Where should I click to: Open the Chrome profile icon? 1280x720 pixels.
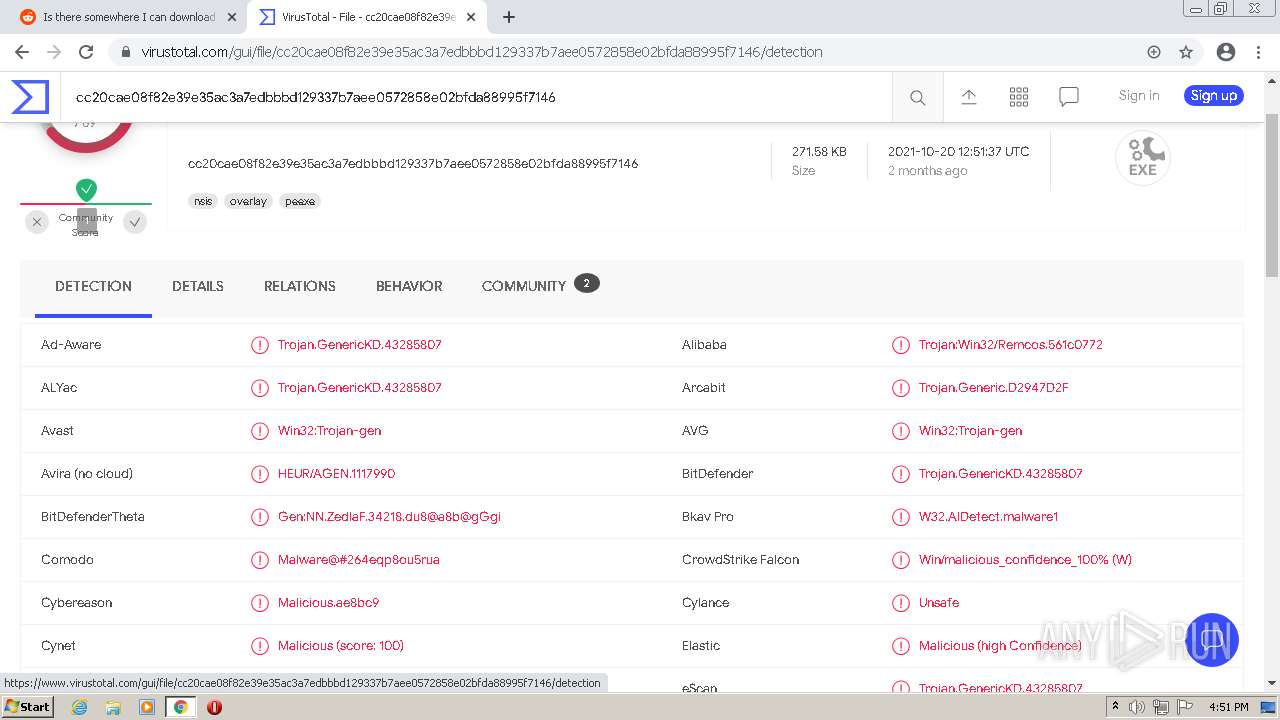[x=1226, y=52]
